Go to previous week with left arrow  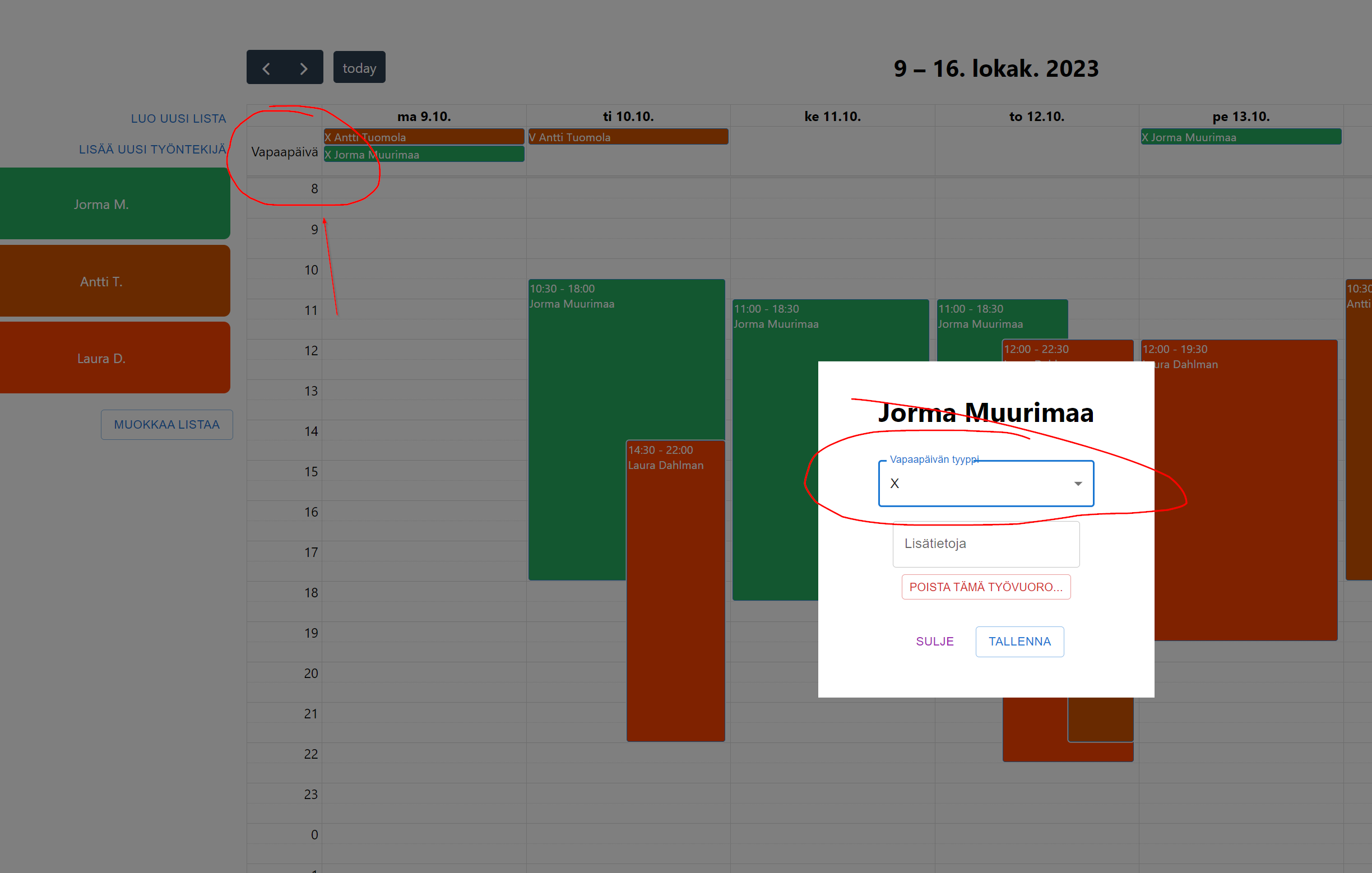[266, 68]
